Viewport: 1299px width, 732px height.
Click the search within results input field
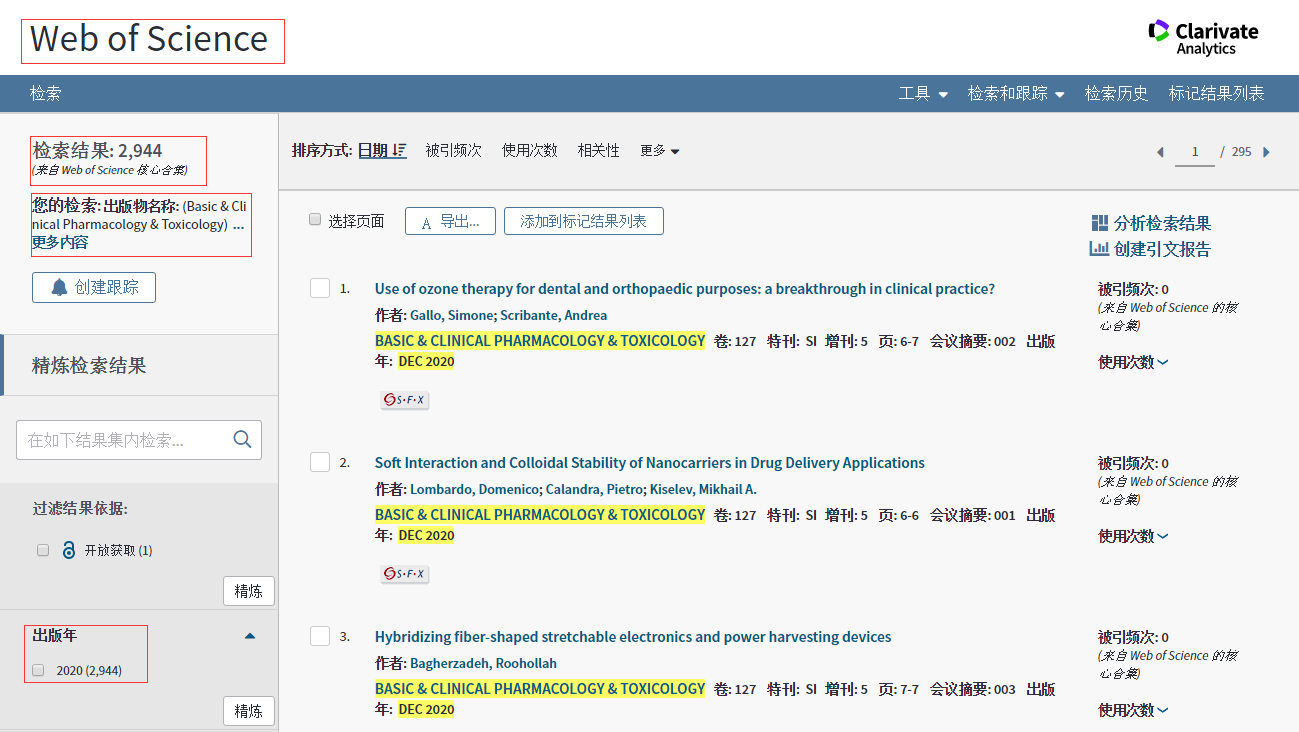coord(124,440)
